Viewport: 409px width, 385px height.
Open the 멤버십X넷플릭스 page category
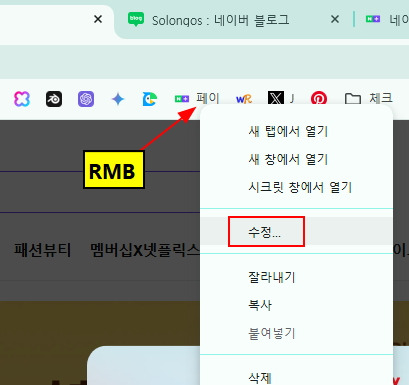click(x=145, y=250)
